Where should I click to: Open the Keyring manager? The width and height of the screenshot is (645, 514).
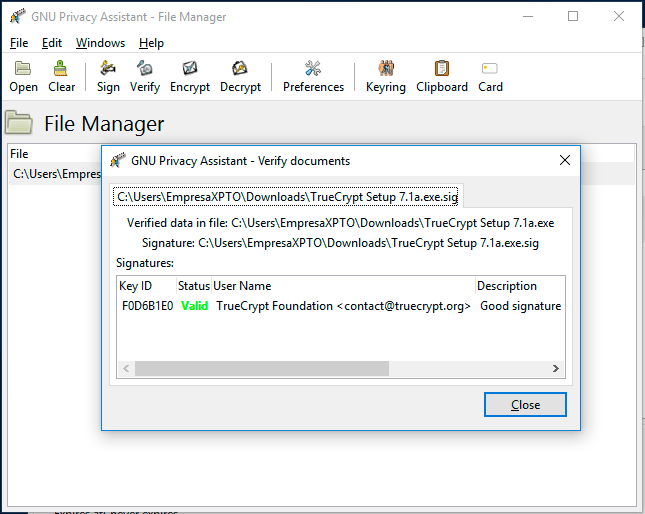(385, 76)
